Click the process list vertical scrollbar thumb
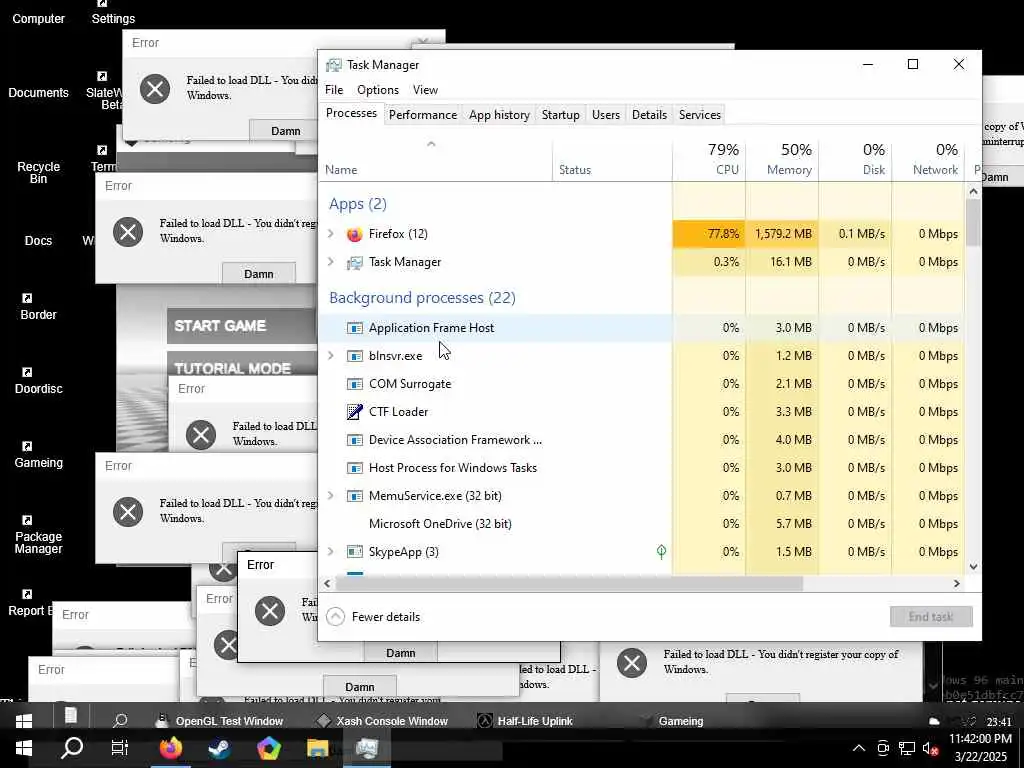Screen dimensions: 1024x768 click(973, 223)
